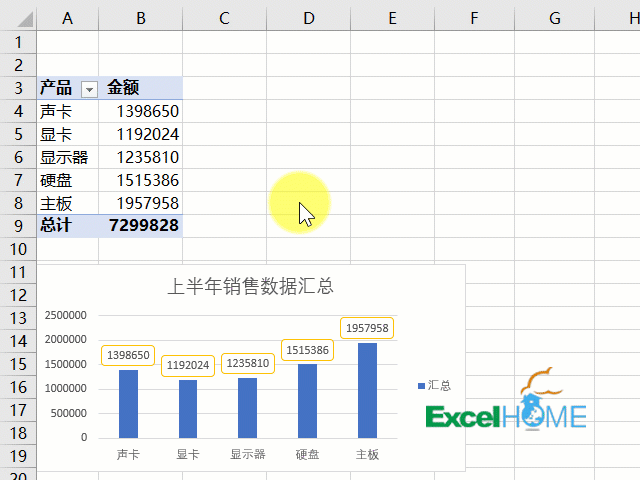Click the 显示器 bar in chart
Screen dimensions: 640x480
[x=247, y=408]
